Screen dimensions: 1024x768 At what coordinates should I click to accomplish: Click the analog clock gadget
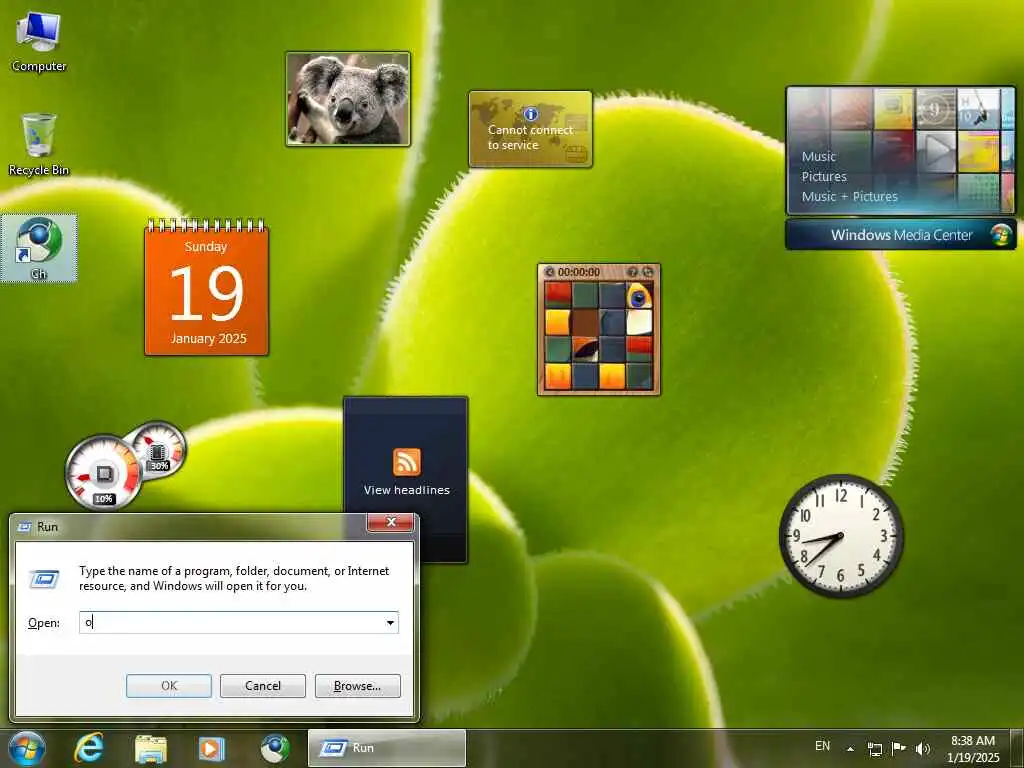click(841, 536)
